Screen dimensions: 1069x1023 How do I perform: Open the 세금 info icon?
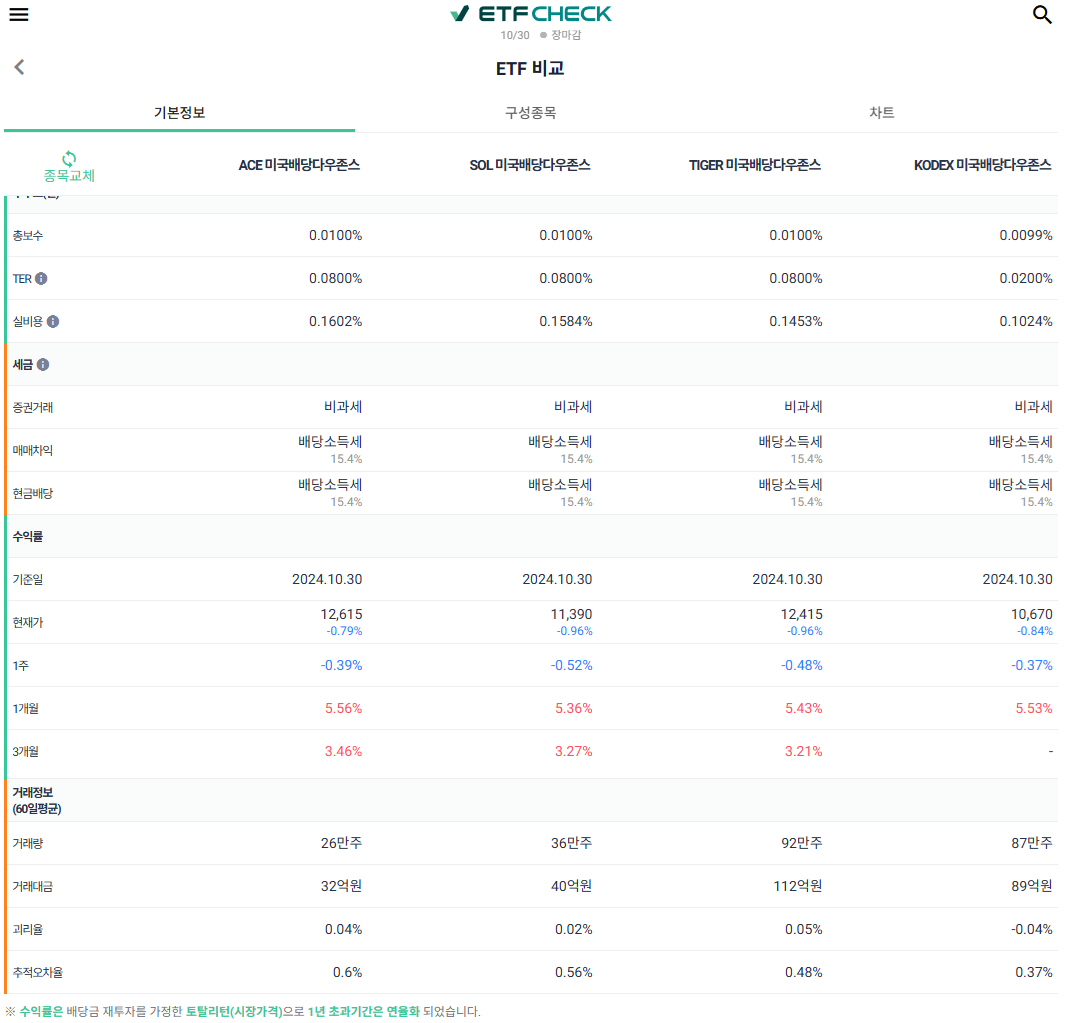coord(43,365)
